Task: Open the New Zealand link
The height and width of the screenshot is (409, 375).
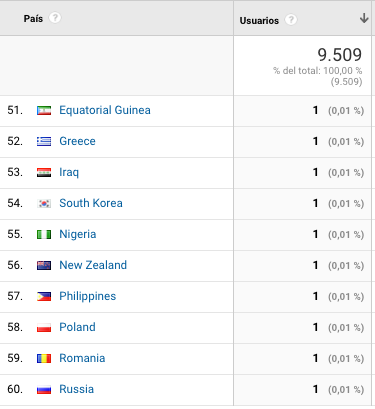Action: [x=93, y=265]
